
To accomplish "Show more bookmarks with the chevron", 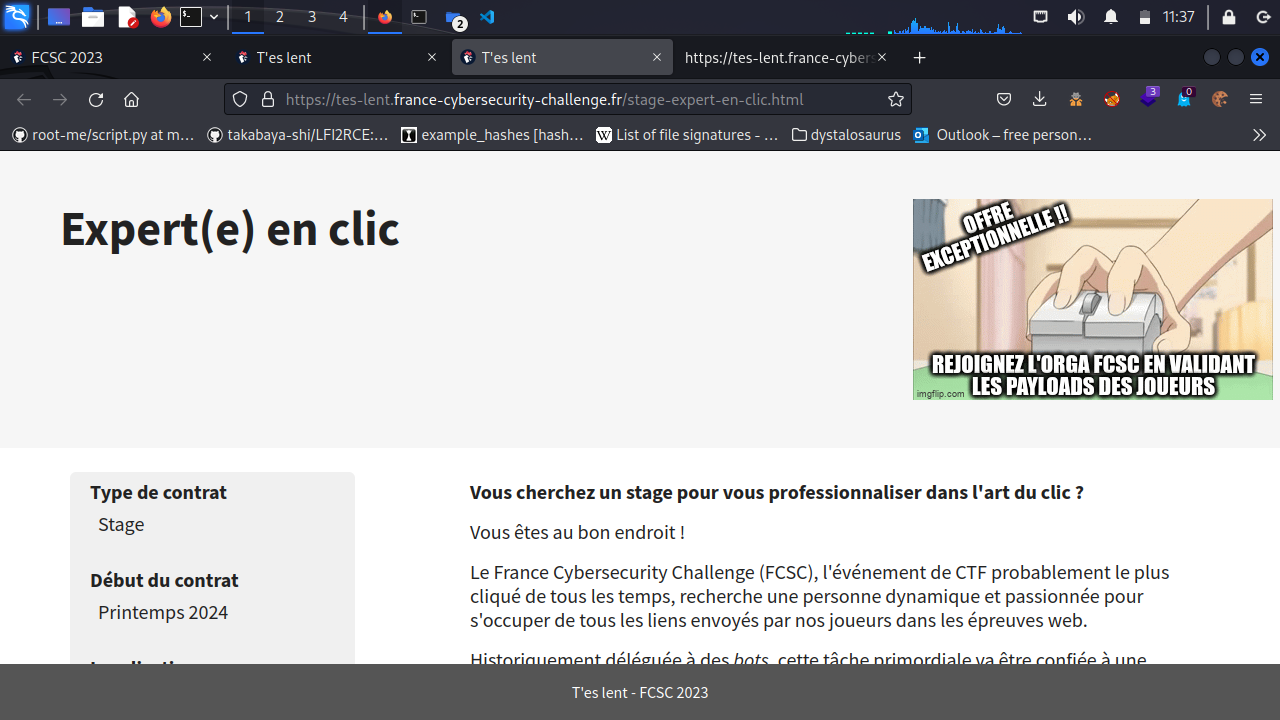I will [x=1259, y=134].
